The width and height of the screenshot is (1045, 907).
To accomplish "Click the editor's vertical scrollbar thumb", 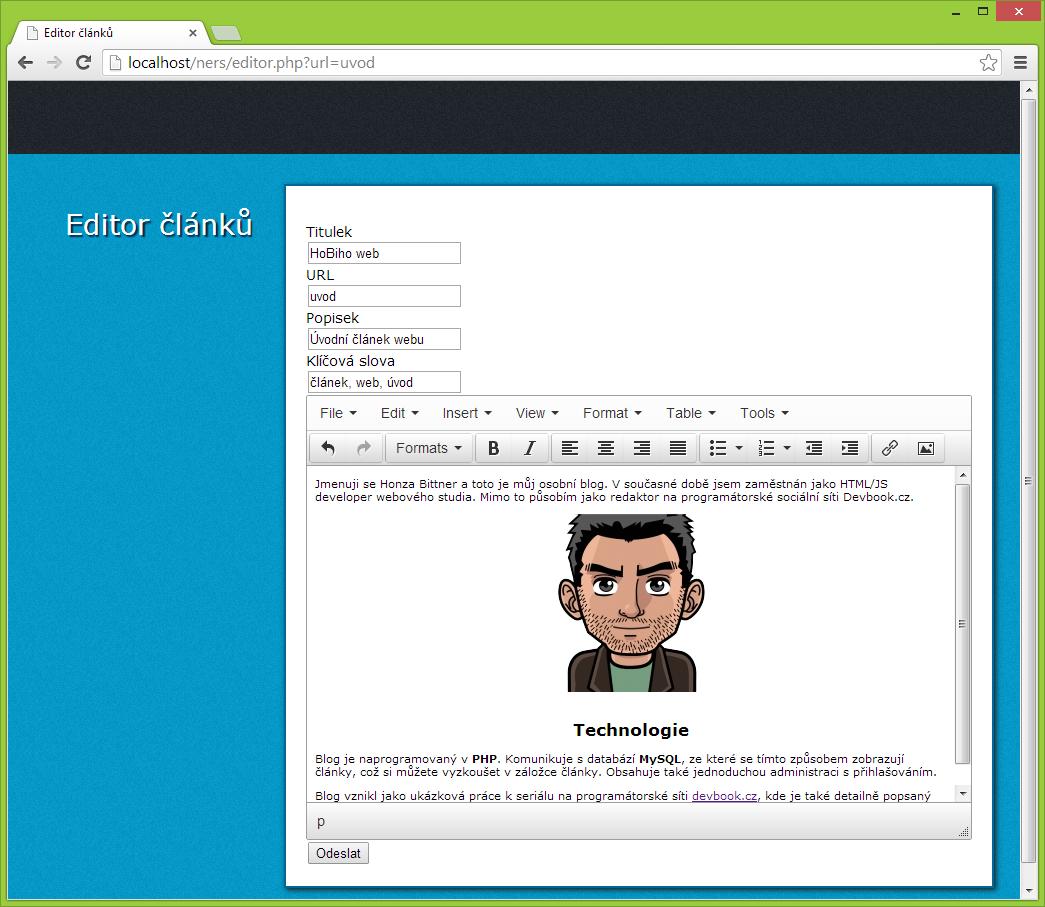I will click(962, 622).
